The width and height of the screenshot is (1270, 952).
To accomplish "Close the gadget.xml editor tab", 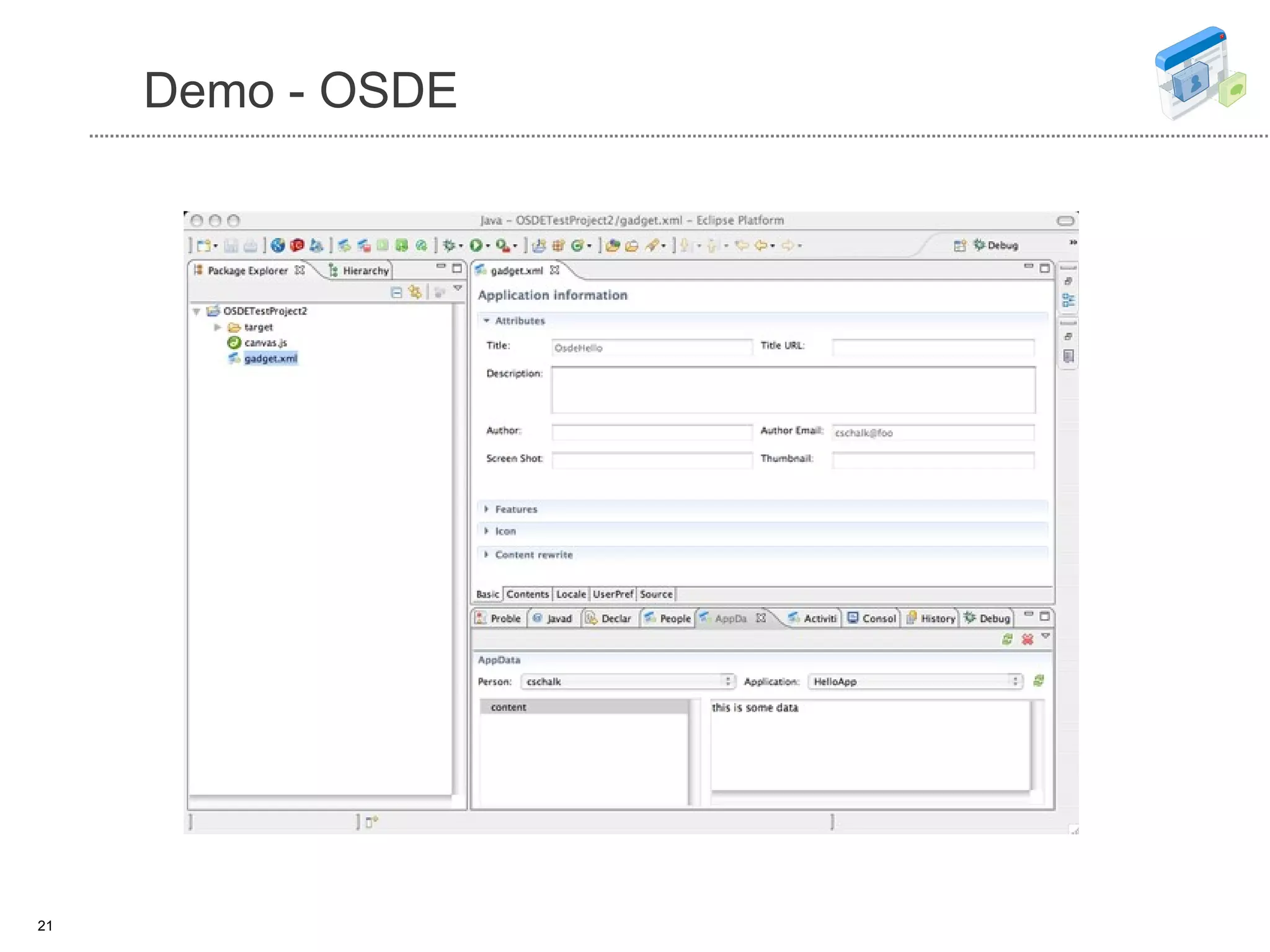I will (555, 270).
